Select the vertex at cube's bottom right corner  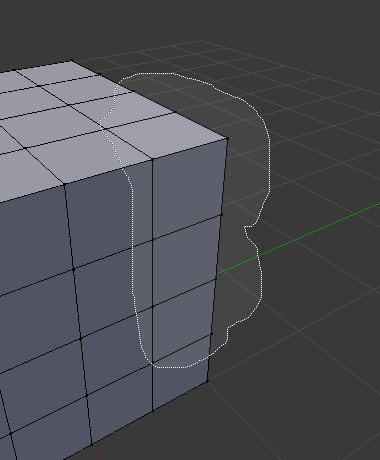(207, 381)
